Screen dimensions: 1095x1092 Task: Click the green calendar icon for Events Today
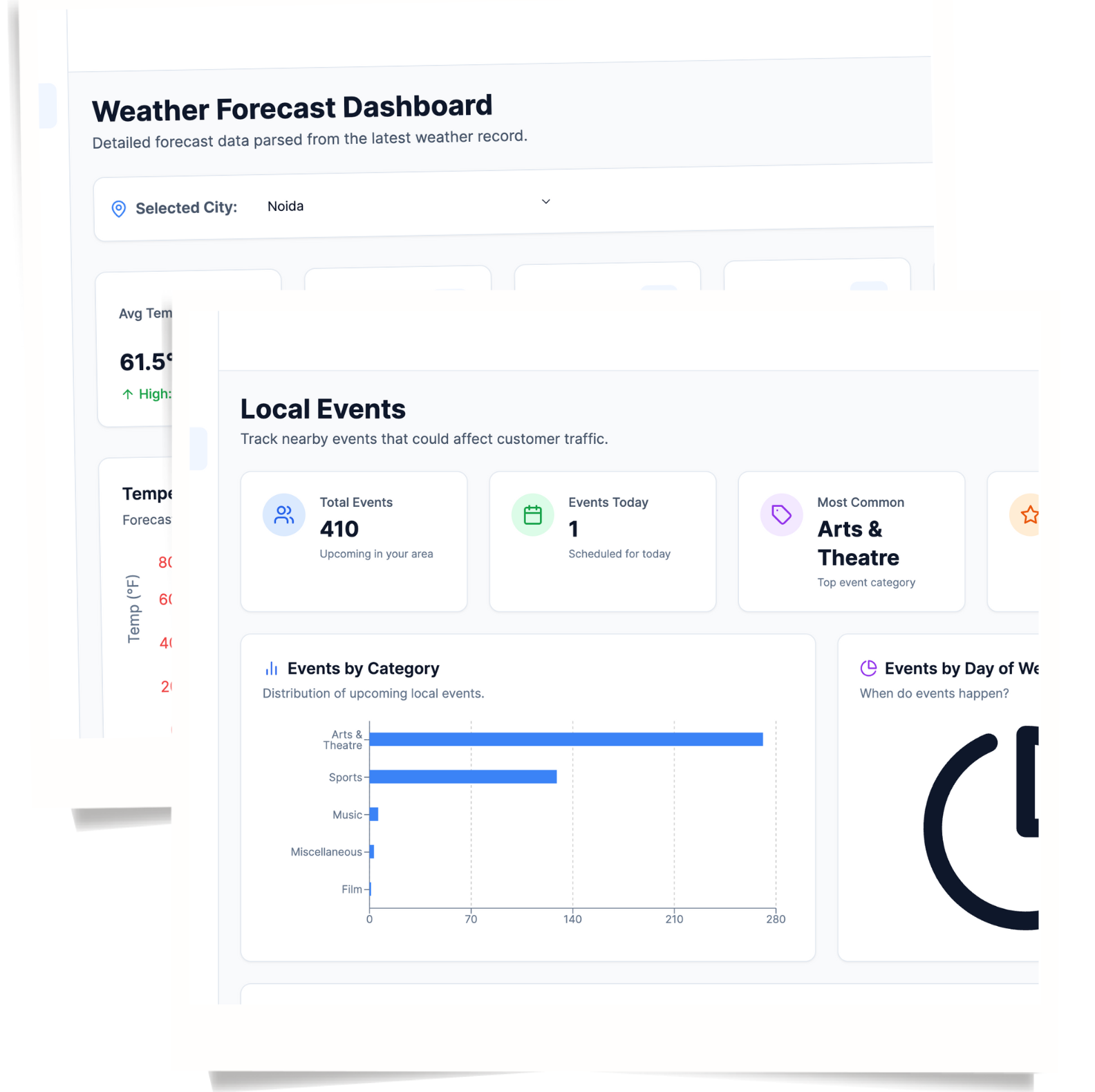coord(532,515)
